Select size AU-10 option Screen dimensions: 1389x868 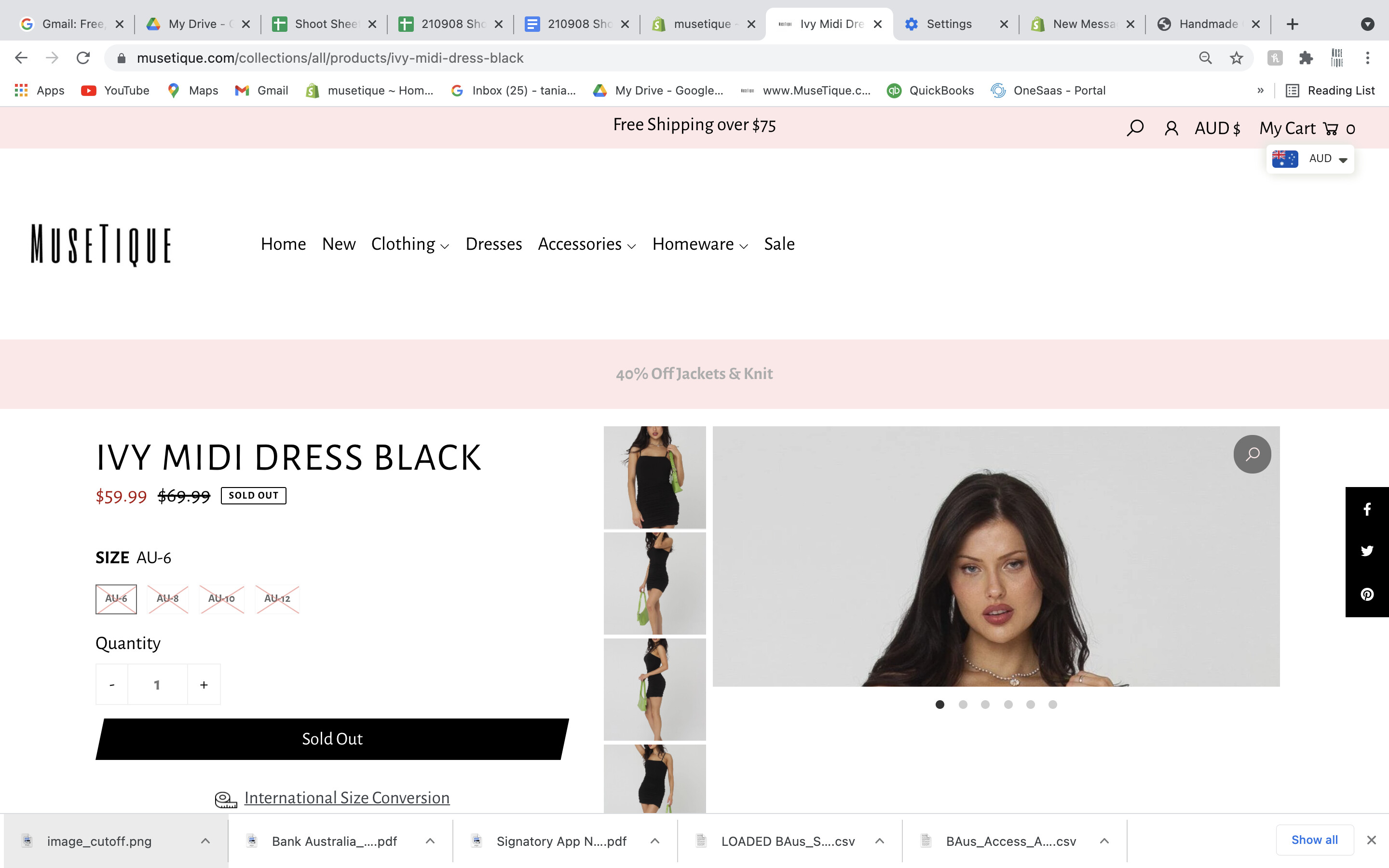pos(221,599)
